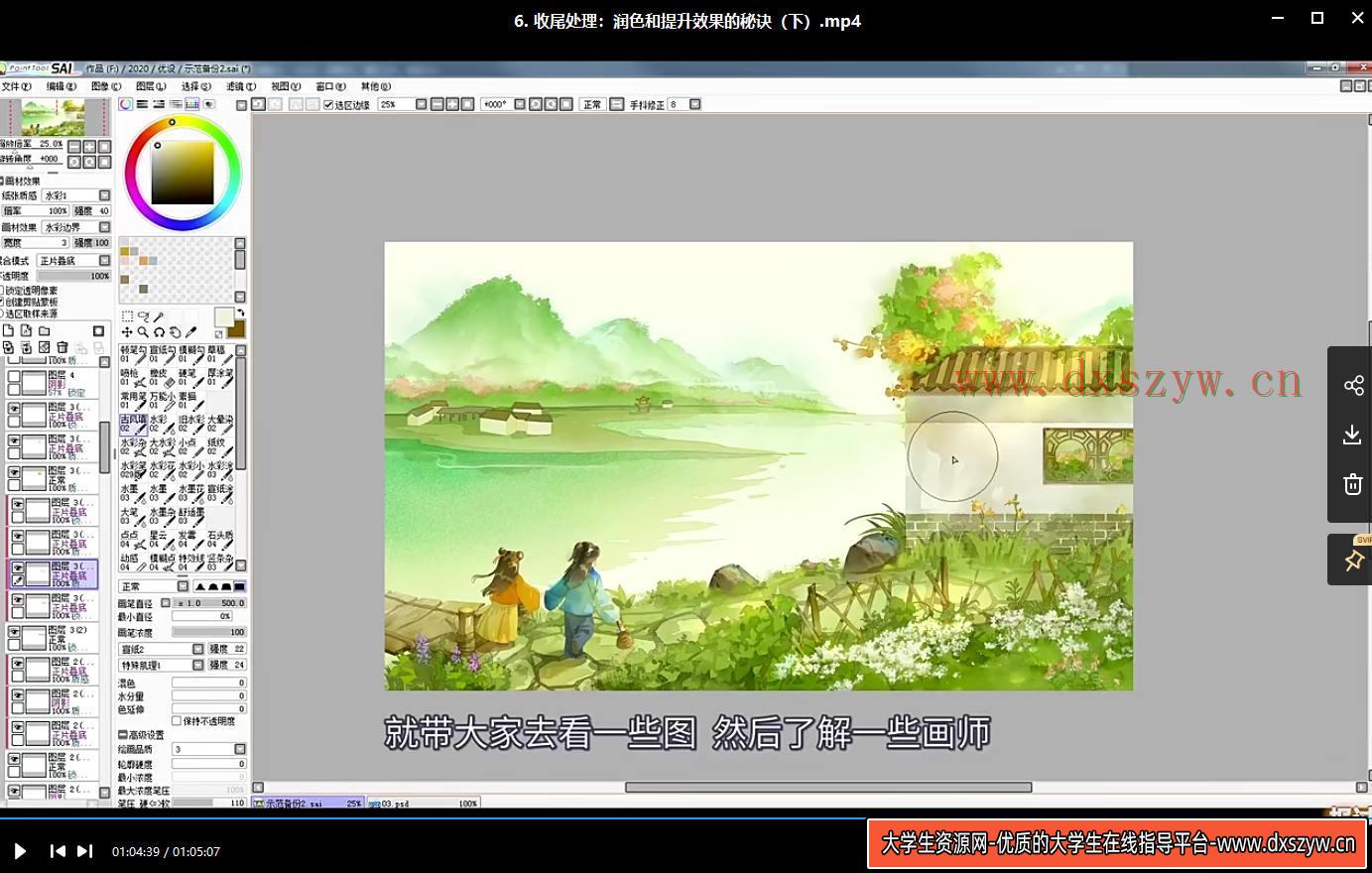Select the magic wand tool

coord(159,317)
